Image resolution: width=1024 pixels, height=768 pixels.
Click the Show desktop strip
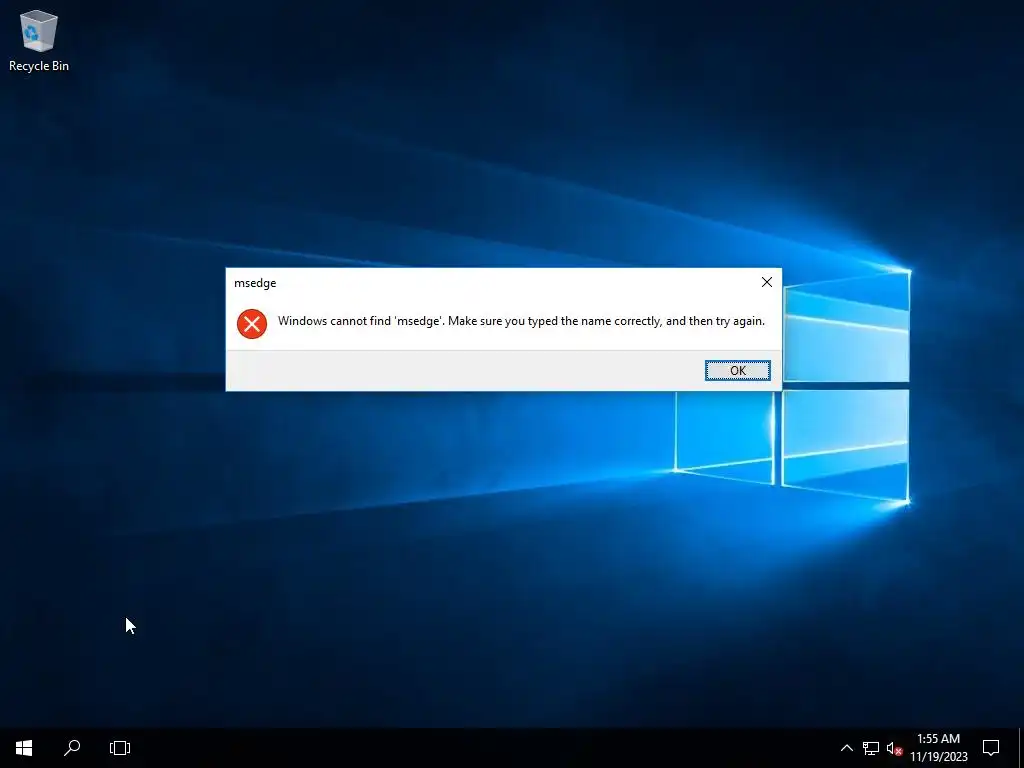(1021, 748)
